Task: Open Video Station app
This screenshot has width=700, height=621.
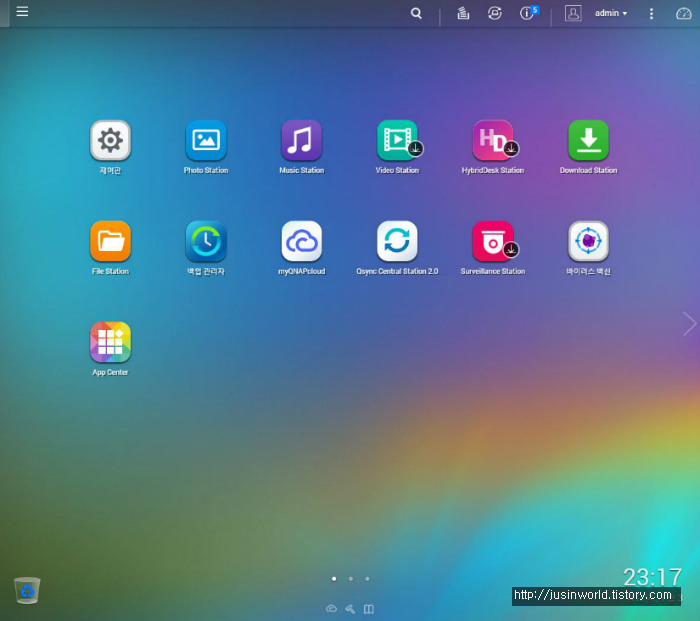Action: pos(397,140)
